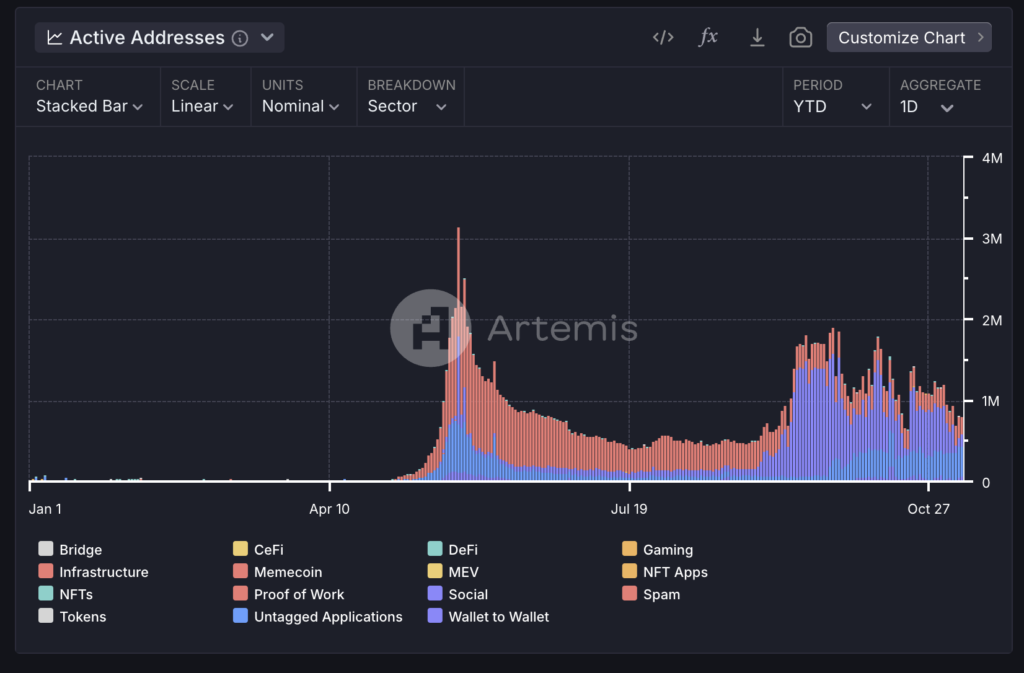Toggle the Spam legend entry
The image size is (1024, 673).
pyautogui.click(x=661, y=594)
